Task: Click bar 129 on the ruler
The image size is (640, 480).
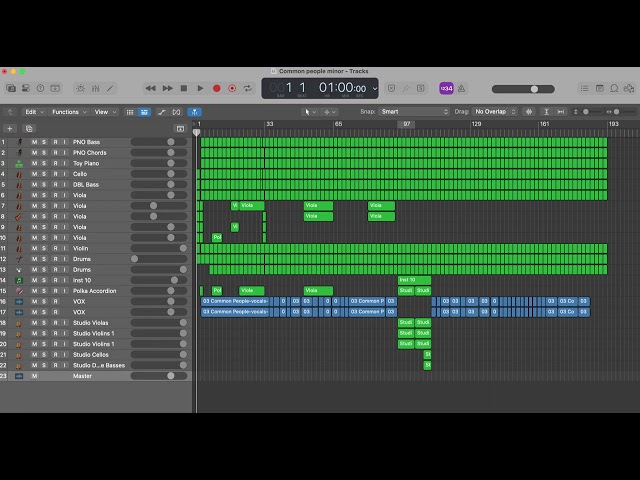Action: pyautogui.click(x=476, y=124)
